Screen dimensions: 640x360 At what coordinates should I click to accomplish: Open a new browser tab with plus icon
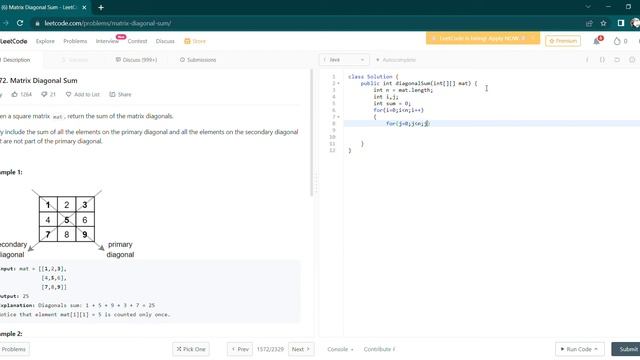[x=101, y=7]
